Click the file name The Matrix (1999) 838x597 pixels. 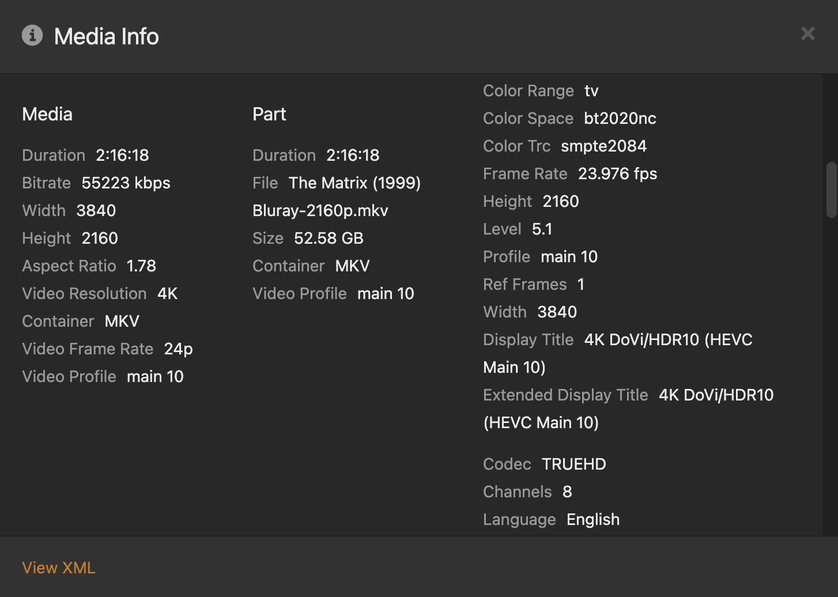[x=354, y=183]
